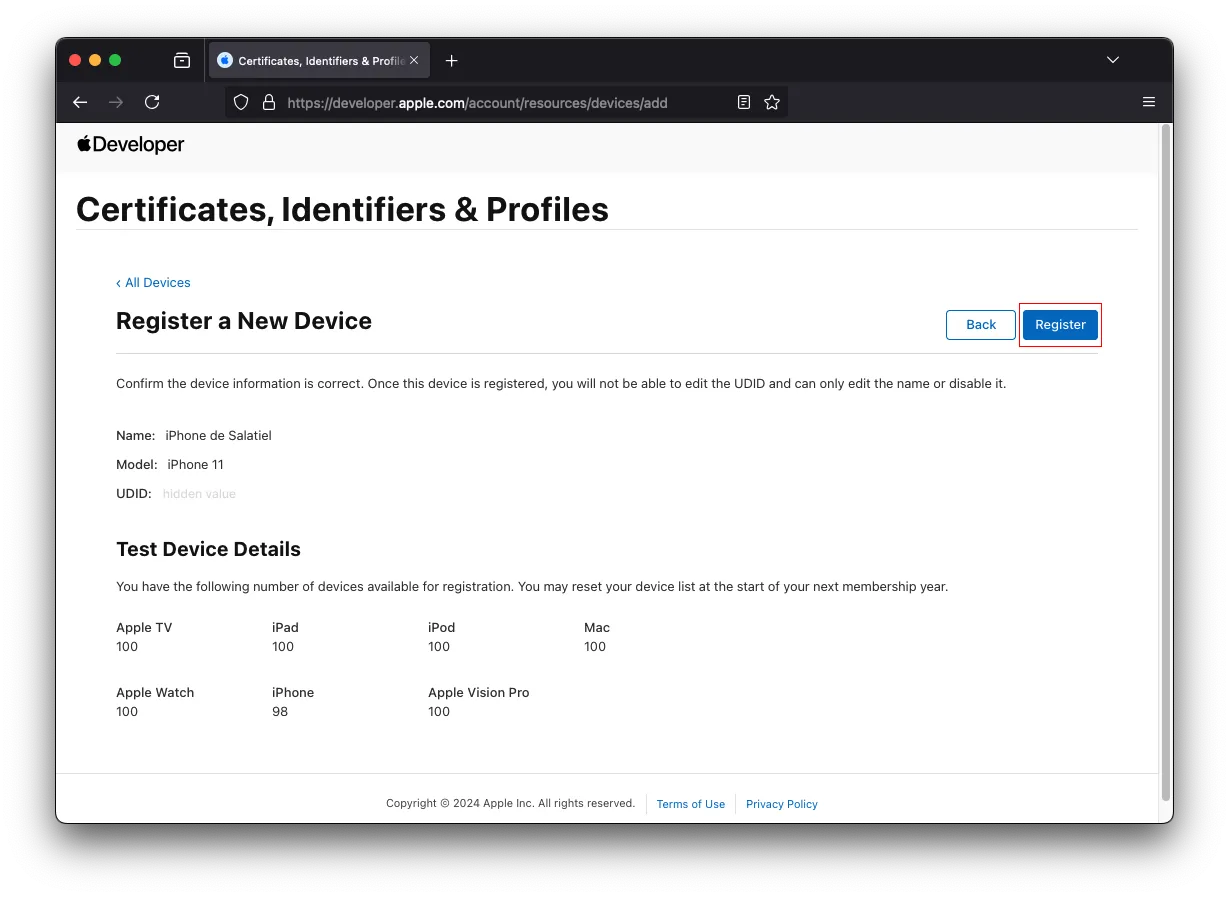Click the device name 'iPhone de Salatiel'
Image resolution: width=1229 pixels, height=897 pixels.
[x=218, y=435]
